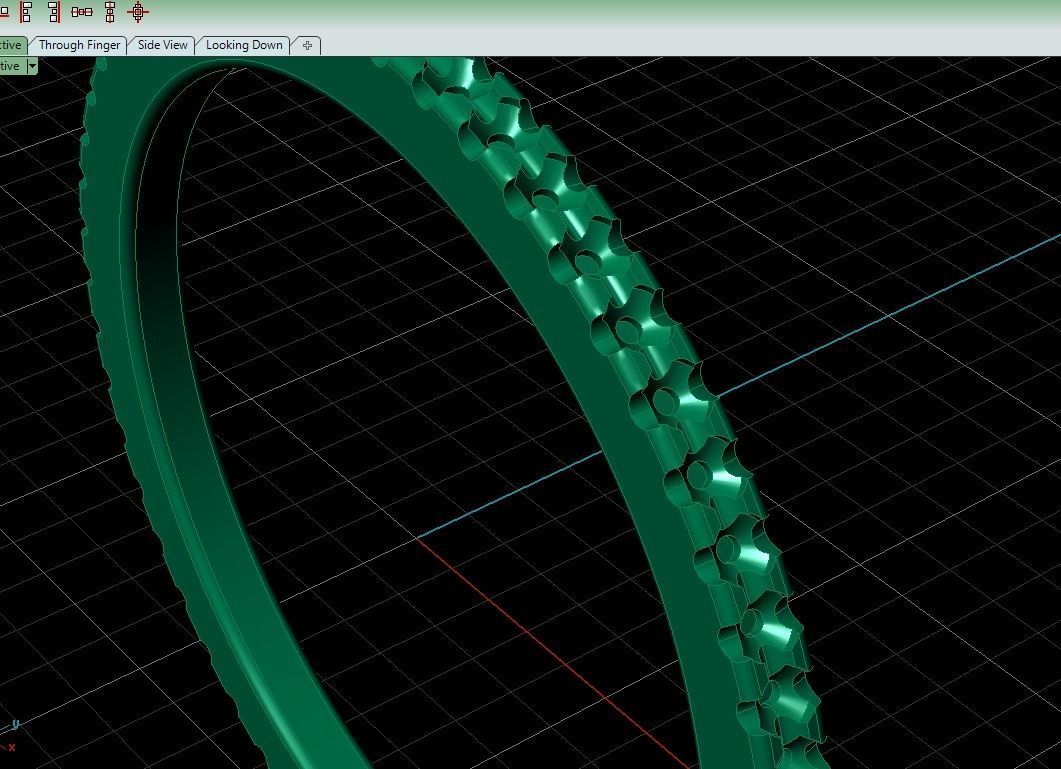
Task: Click the align left edges icon
Action: point(26,12)
